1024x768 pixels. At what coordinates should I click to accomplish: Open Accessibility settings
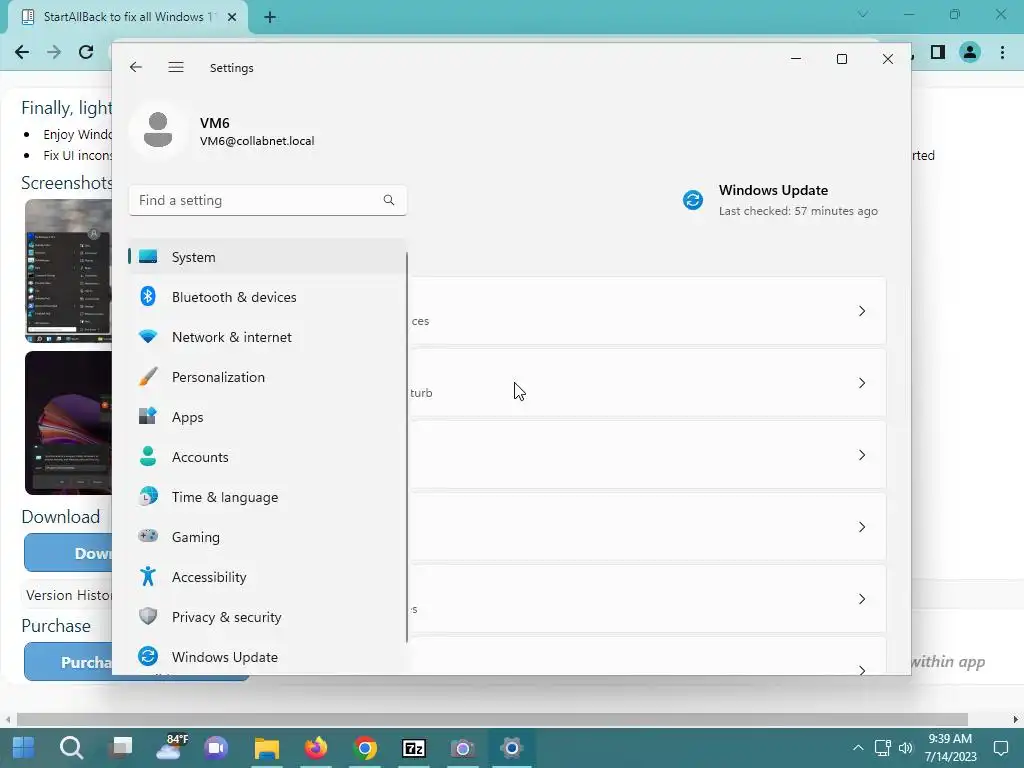click(x=267, y=576)
